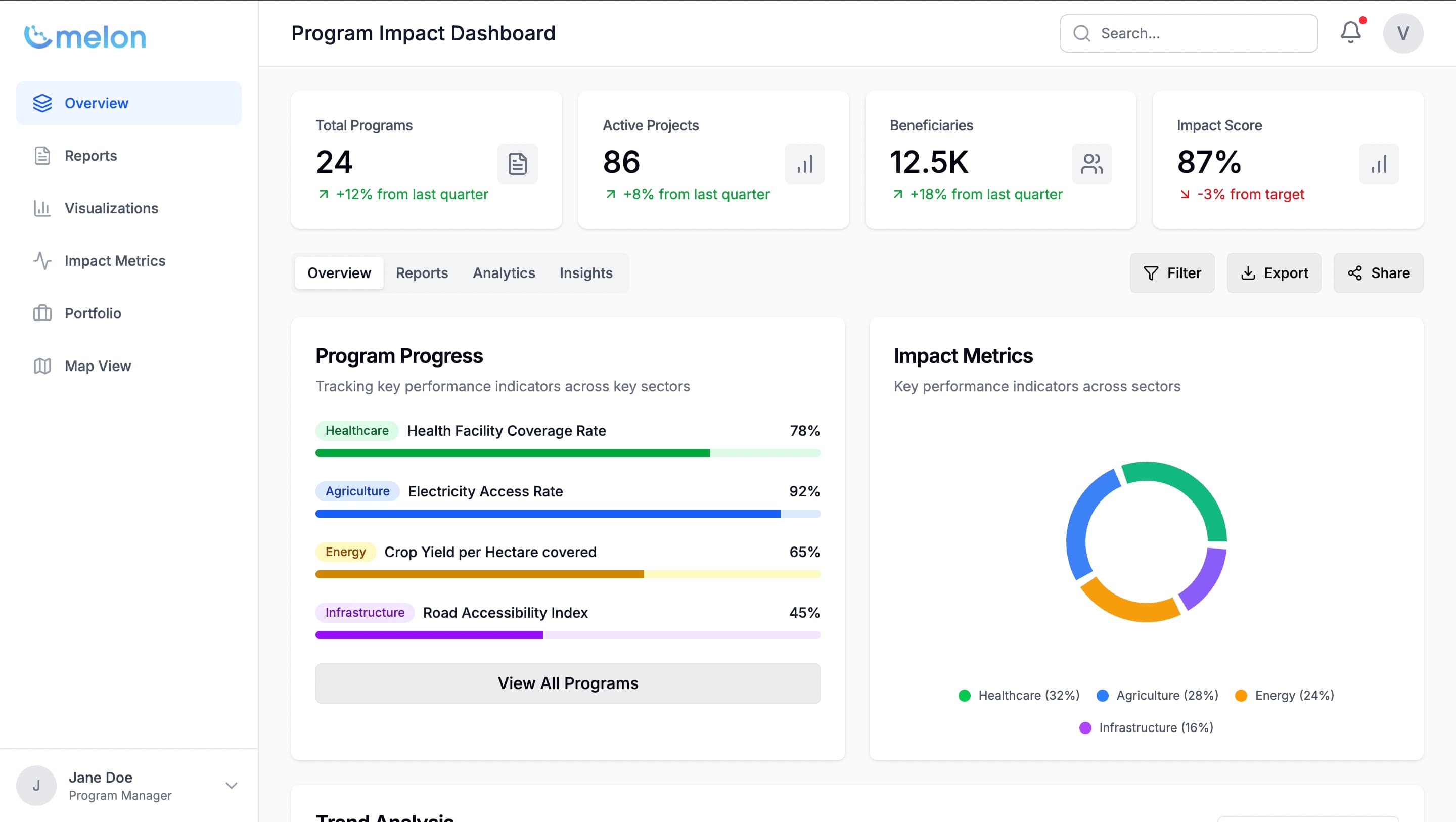
Task: Click the Agriculture legend dot
Action: pyautogui.click(x=1102, y=696)
